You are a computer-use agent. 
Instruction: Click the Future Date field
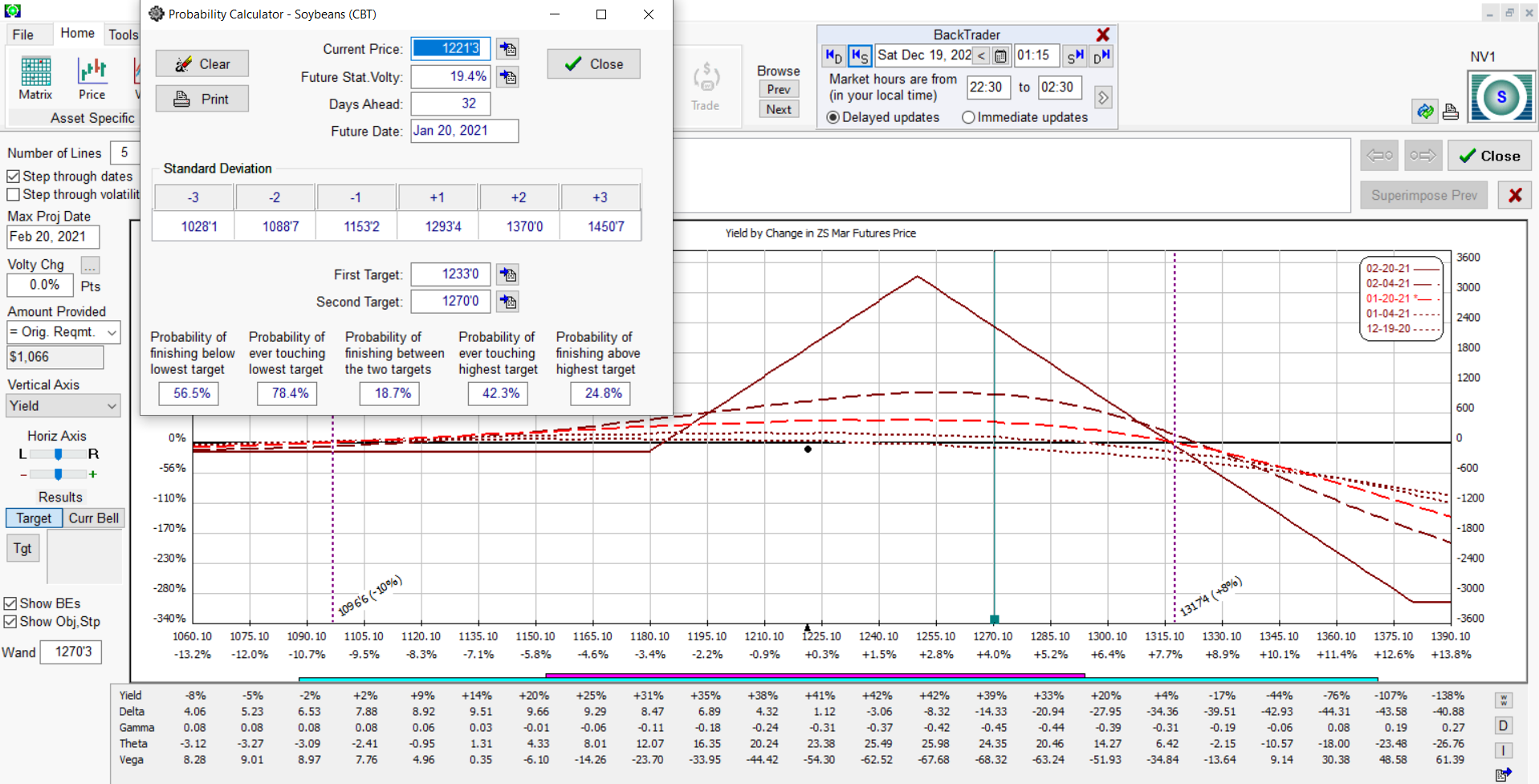[465, 131]
